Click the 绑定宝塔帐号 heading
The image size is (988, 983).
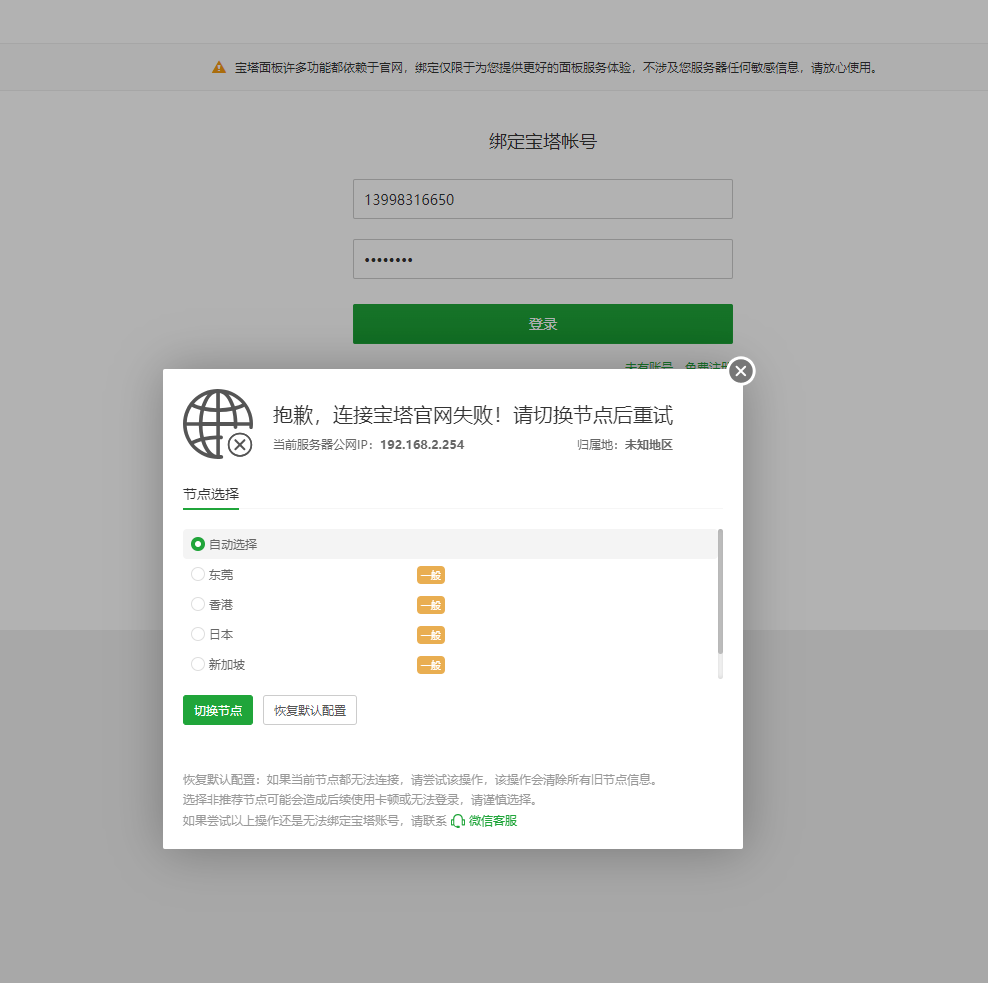[543, 142]
